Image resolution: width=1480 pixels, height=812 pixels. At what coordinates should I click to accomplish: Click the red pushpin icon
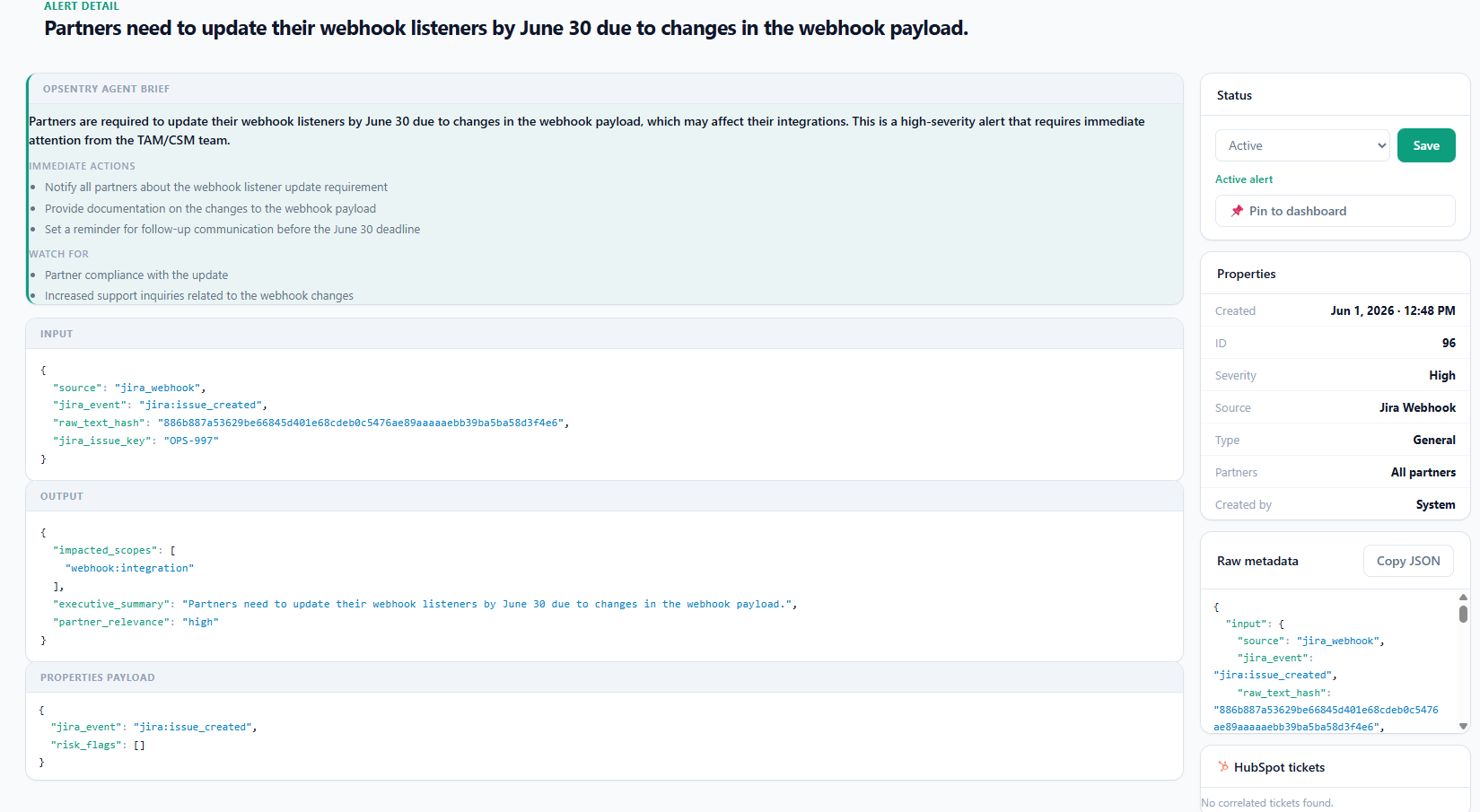coord(1237,211)
